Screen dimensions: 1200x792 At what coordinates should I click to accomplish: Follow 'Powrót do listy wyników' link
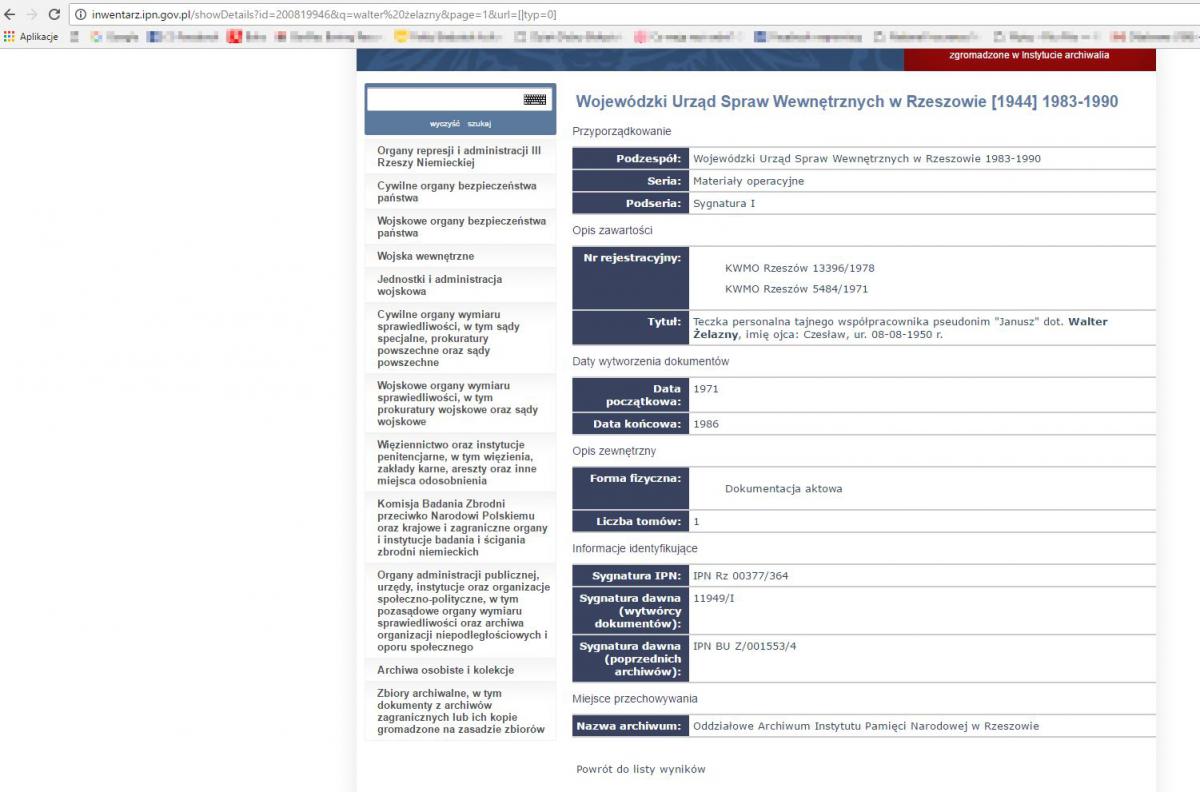pos(640,769)
